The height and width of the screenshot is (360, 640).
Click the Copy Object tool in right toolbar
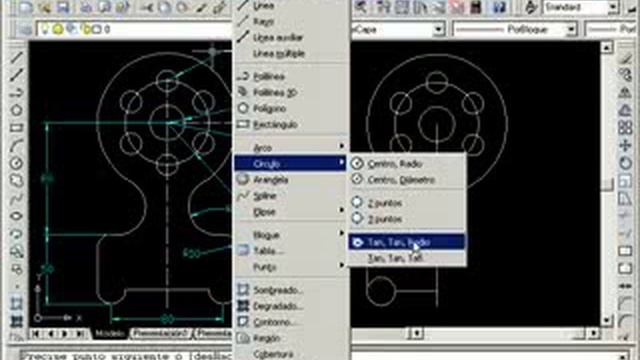[625, 75]
